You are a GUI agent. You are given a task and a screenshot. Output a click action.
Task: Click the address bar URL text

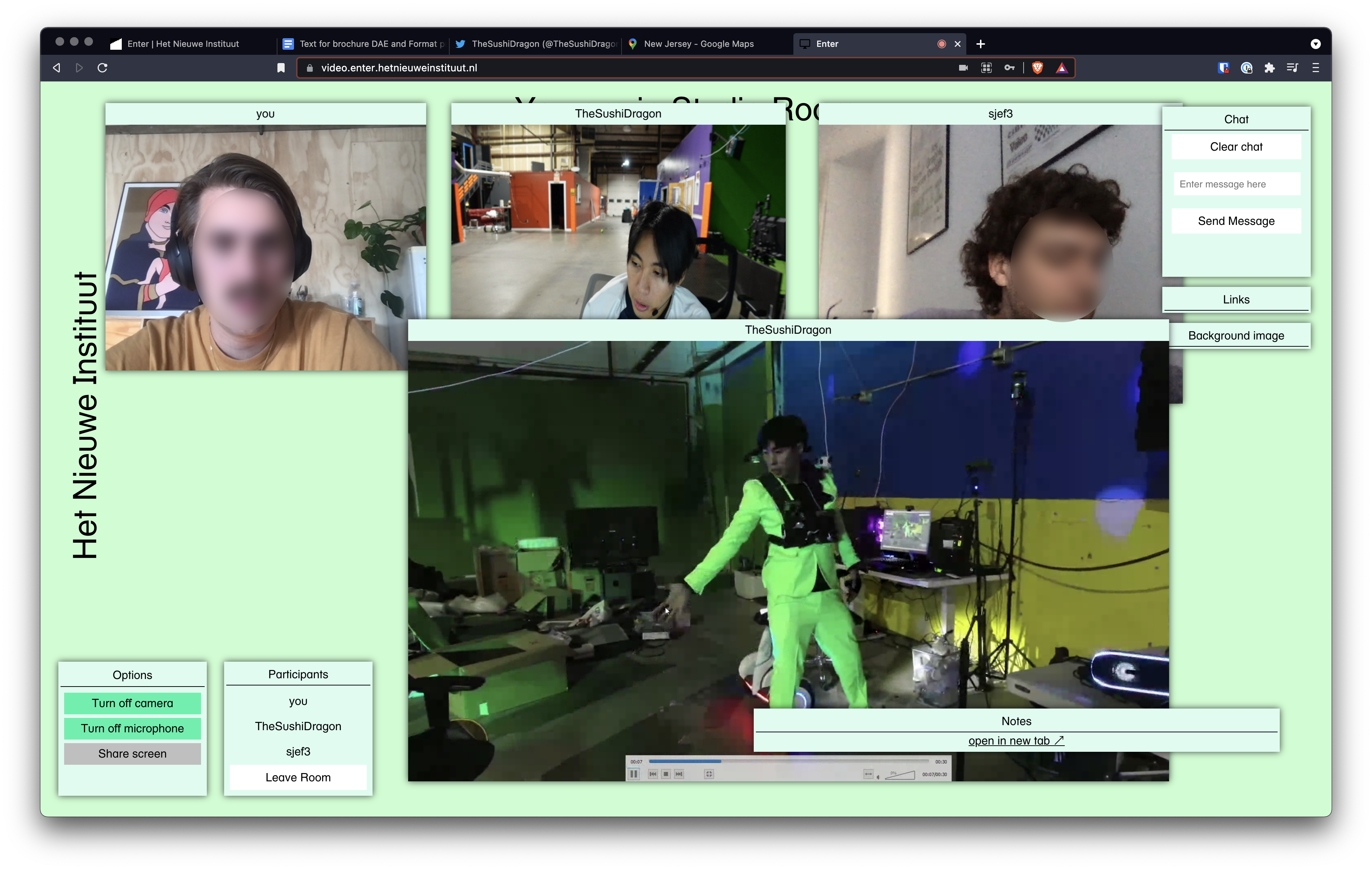399,68
